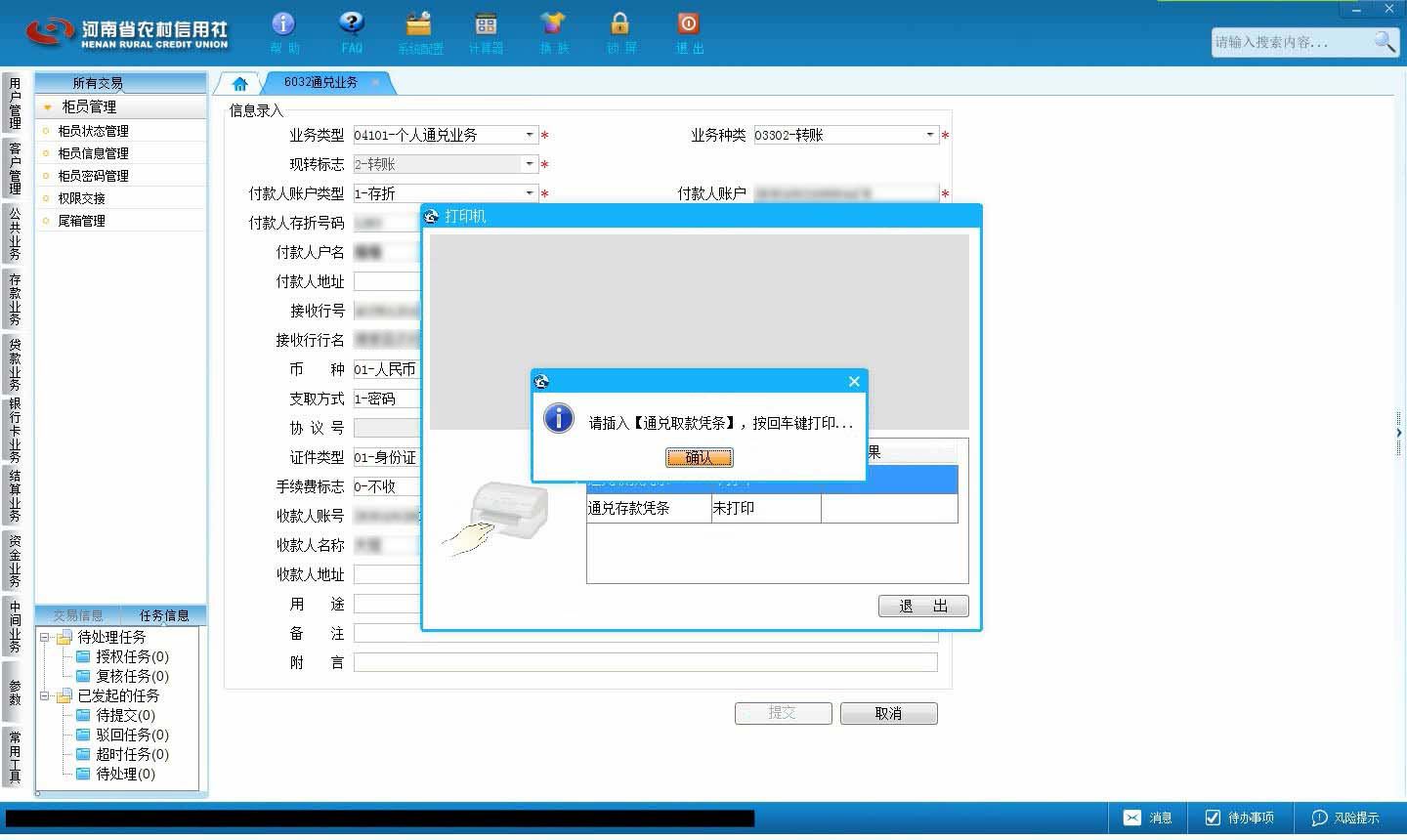The height and width of the screenshot is (840, 1407).
Task: Open the 参数 side tab
Action: [x=15, y=692]
